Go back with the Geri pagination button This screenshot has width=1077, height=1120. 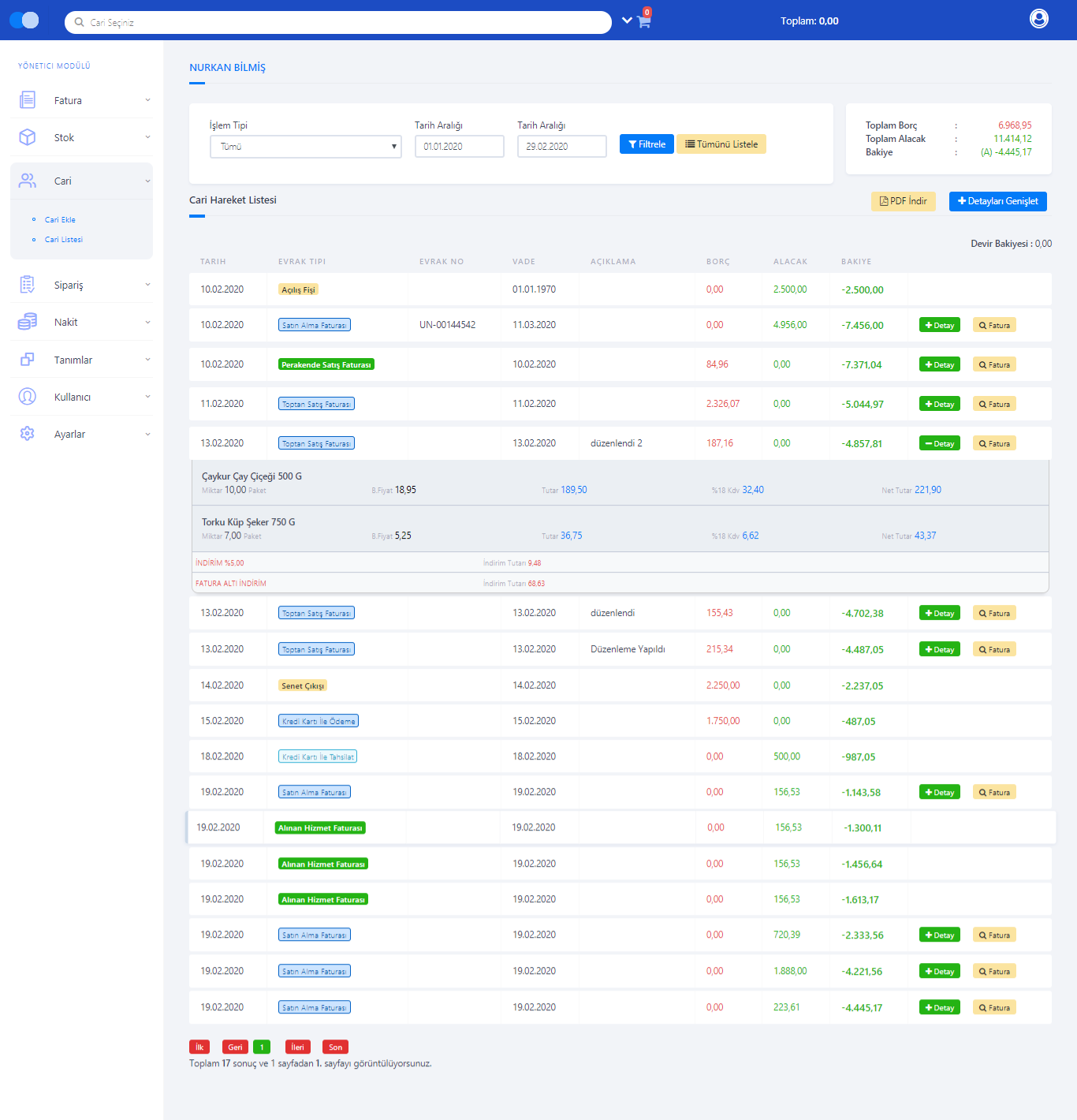[235, 1047]
